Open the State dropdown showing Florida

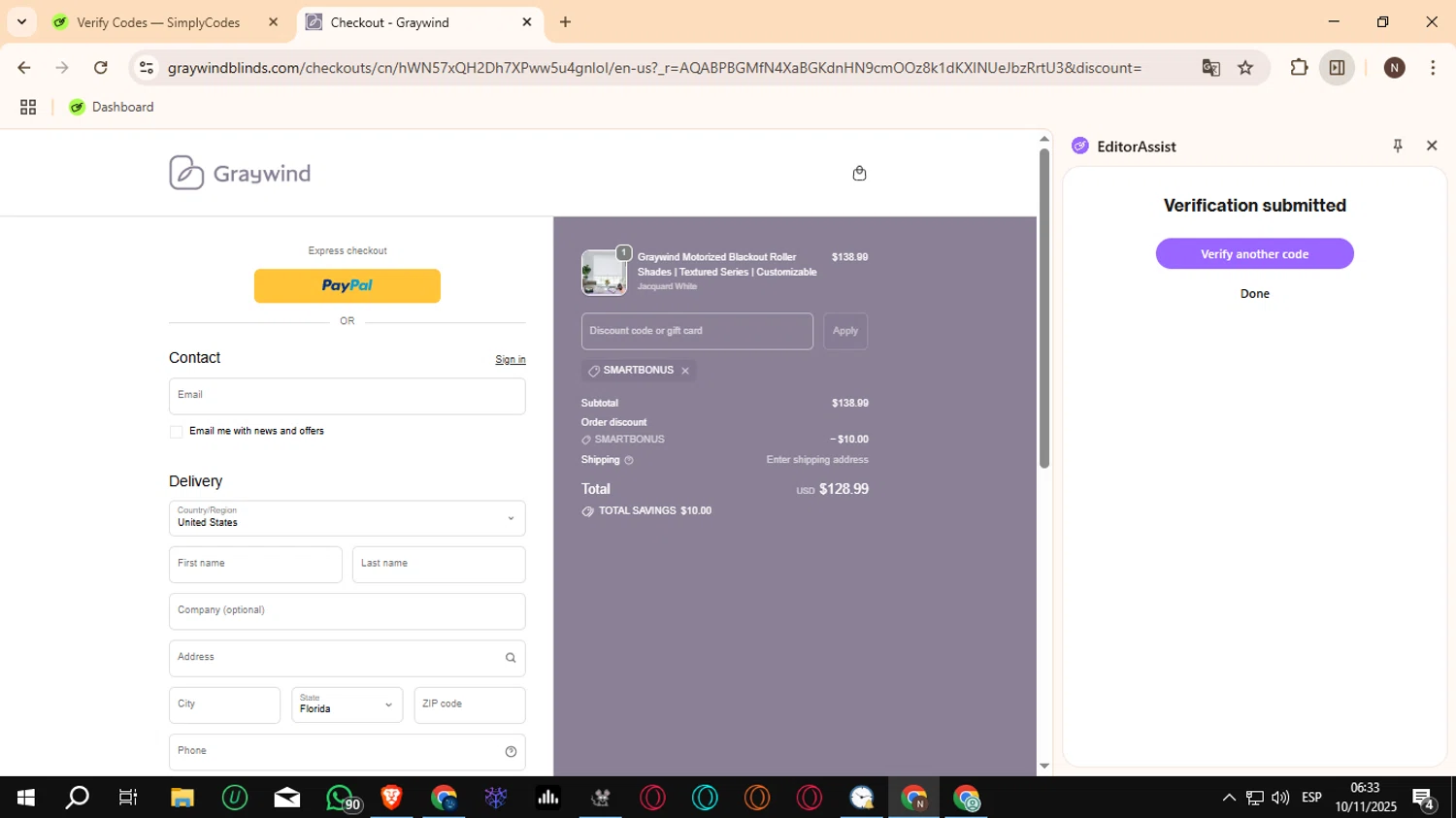347,705
